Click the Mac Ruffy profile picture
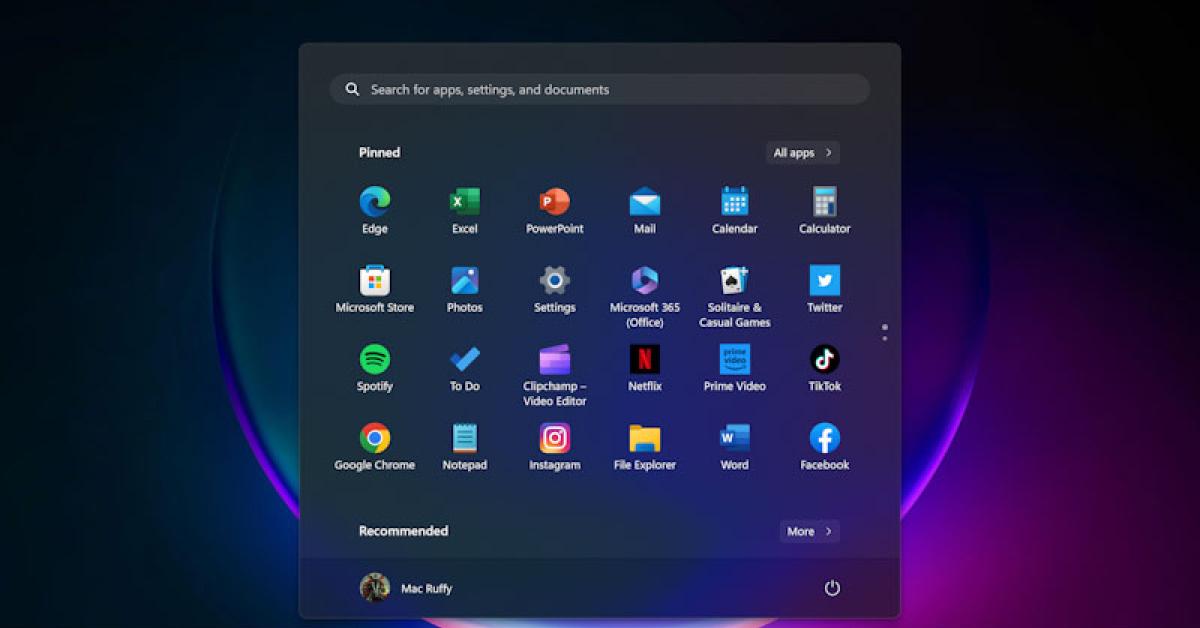 tap(375, 588)
